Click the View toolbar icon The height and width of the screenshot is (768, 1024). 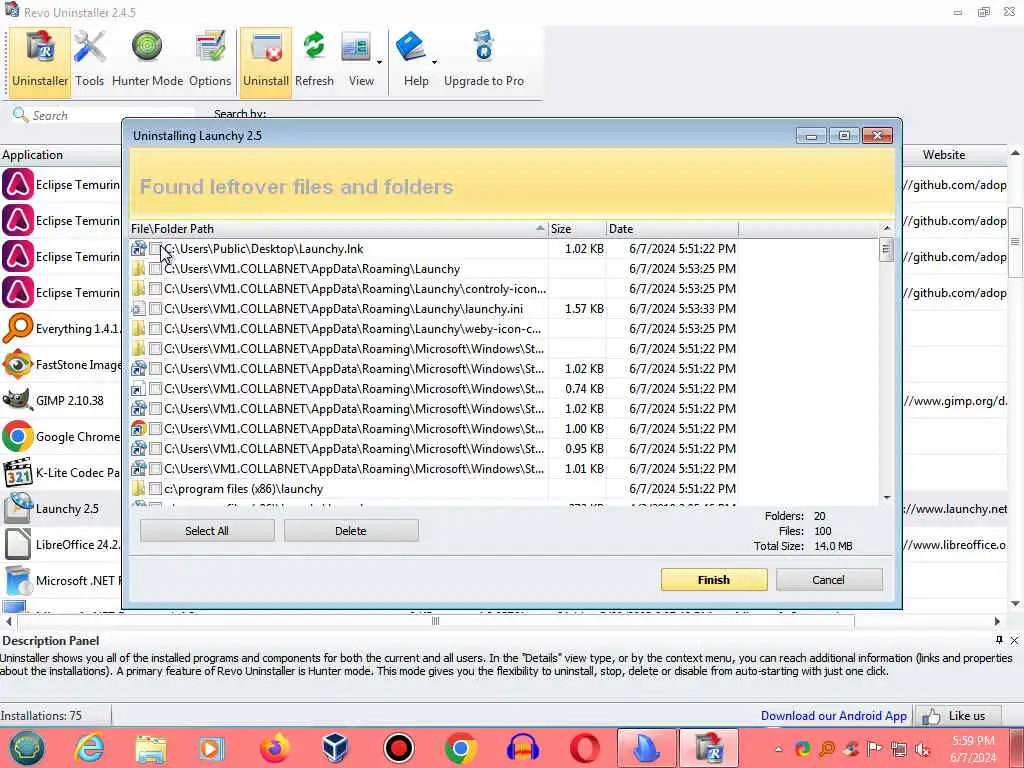pyautogui.click(x=357, y=61)
